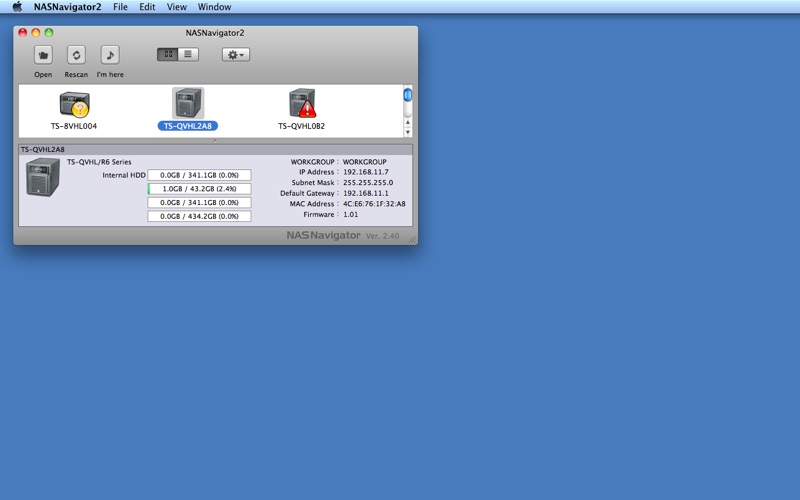
Task: Select the TS-QVHL2A8 device icon
Action: (x=188, y=103)
